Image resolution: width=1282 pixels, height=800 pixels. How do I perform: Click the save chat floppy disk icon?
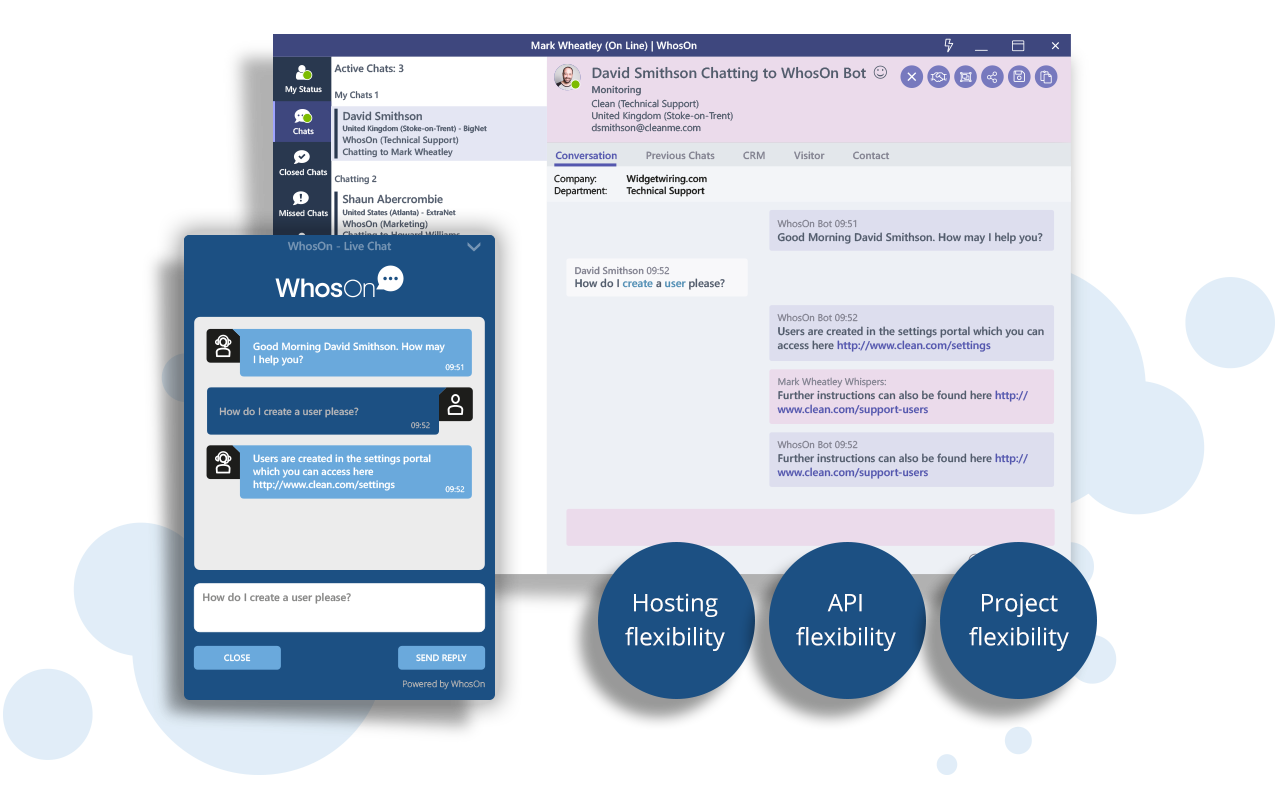tap(1019, 77)
